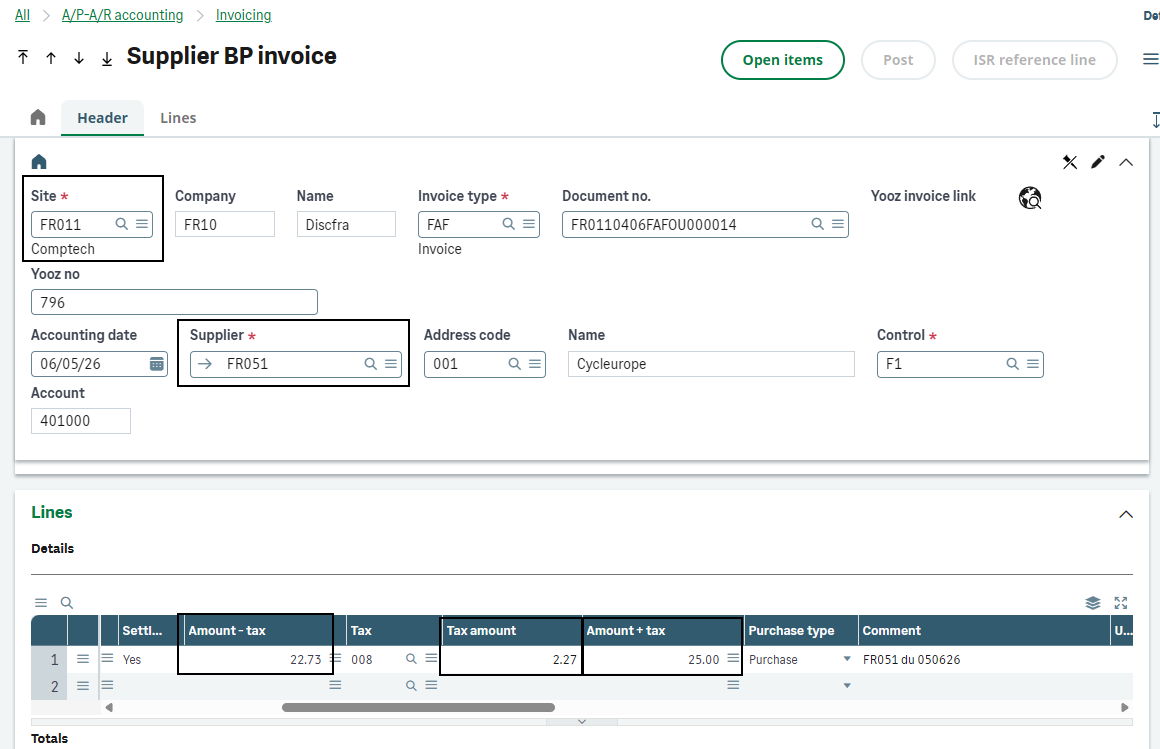Image resolution: width=1160 pixels, height=749 pixels.
Task: Follow the A/P-A/R accounting breadcrumb link
Action: click(x=122, y=15)
